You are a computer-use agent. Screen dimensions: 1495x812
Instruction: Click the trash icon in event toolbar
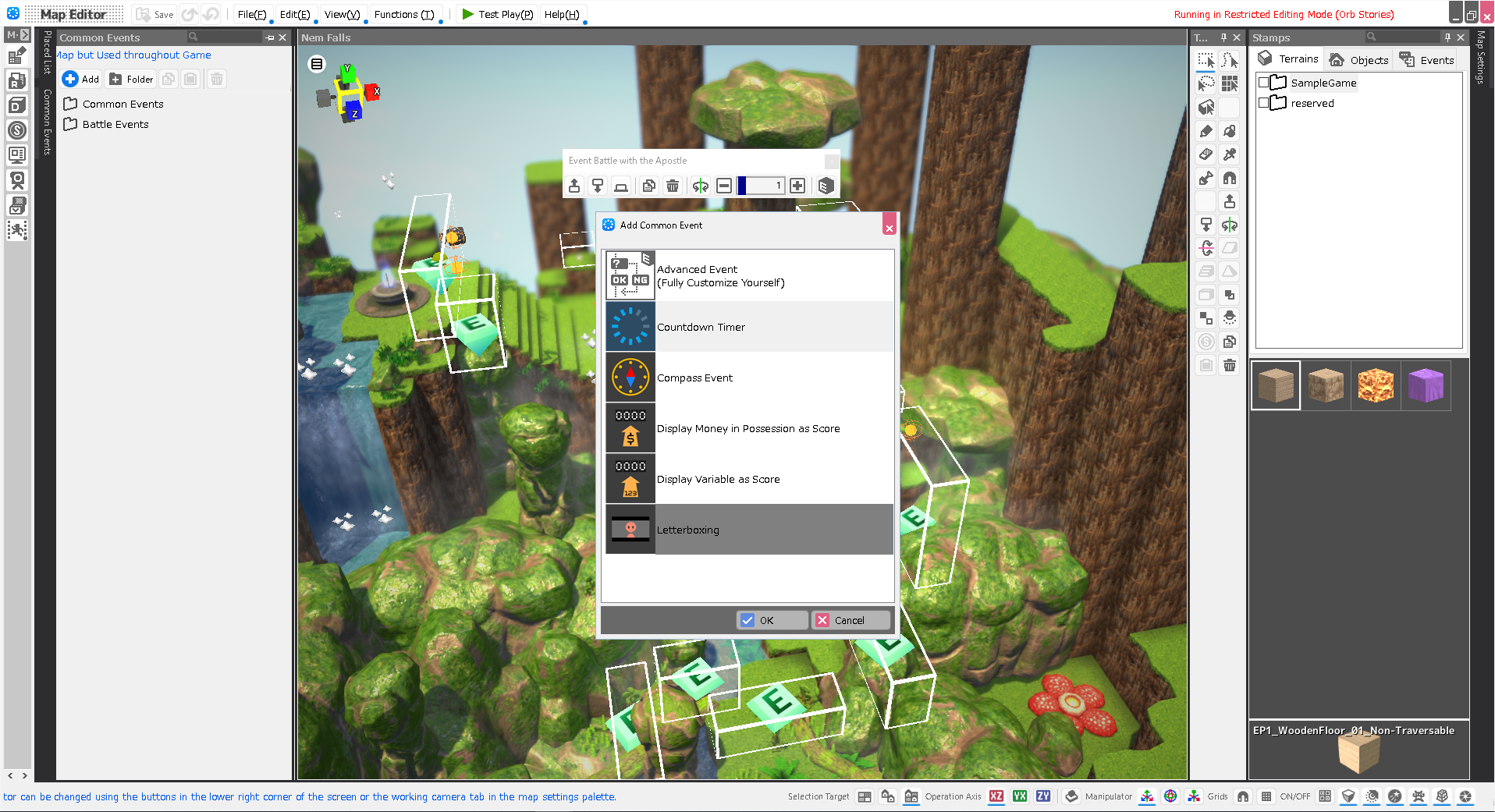pos(672,186)
